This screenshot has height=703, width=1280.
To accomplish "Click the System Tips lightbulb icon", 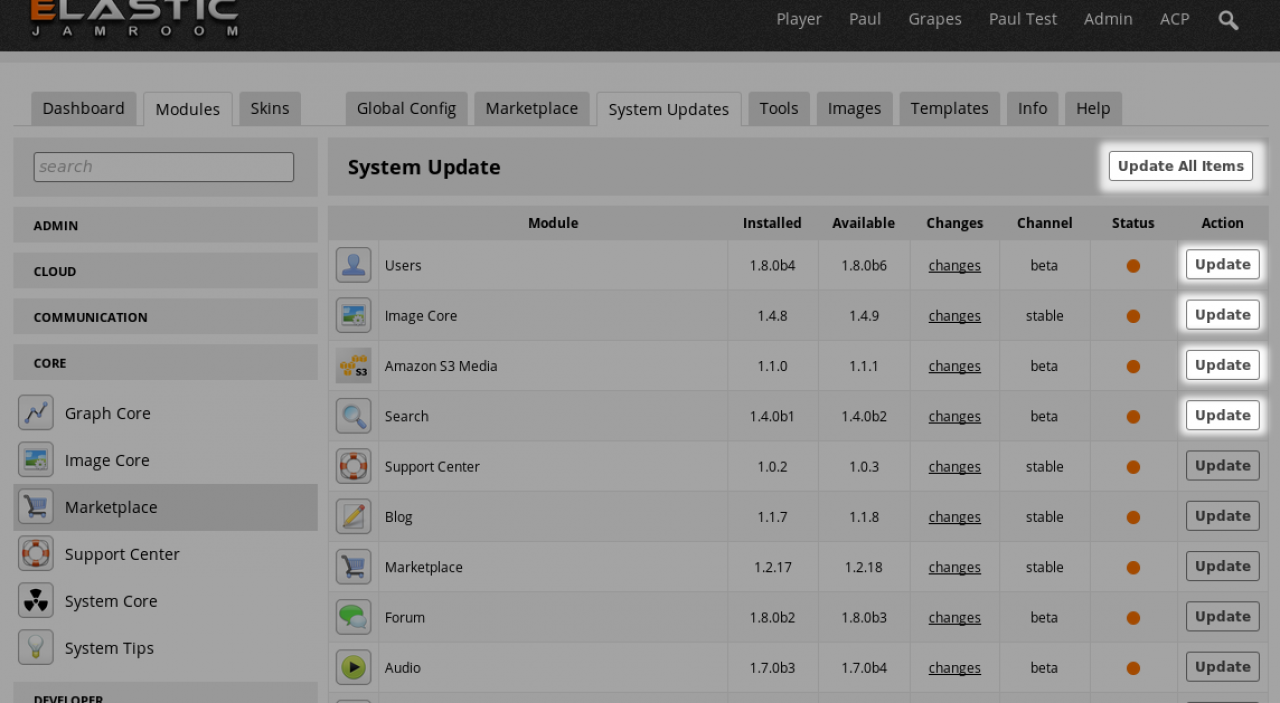I will [36, 648].
